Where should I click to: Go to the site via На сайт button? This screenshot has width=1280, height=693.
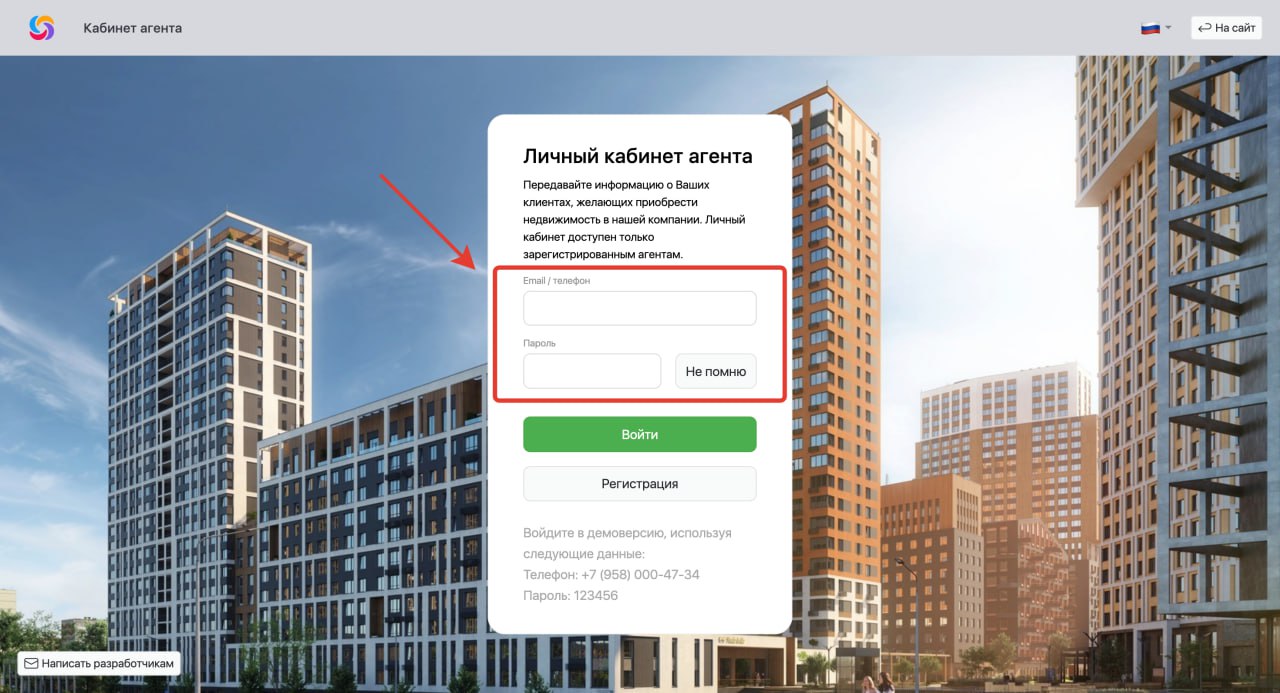tap(1226, 28)
